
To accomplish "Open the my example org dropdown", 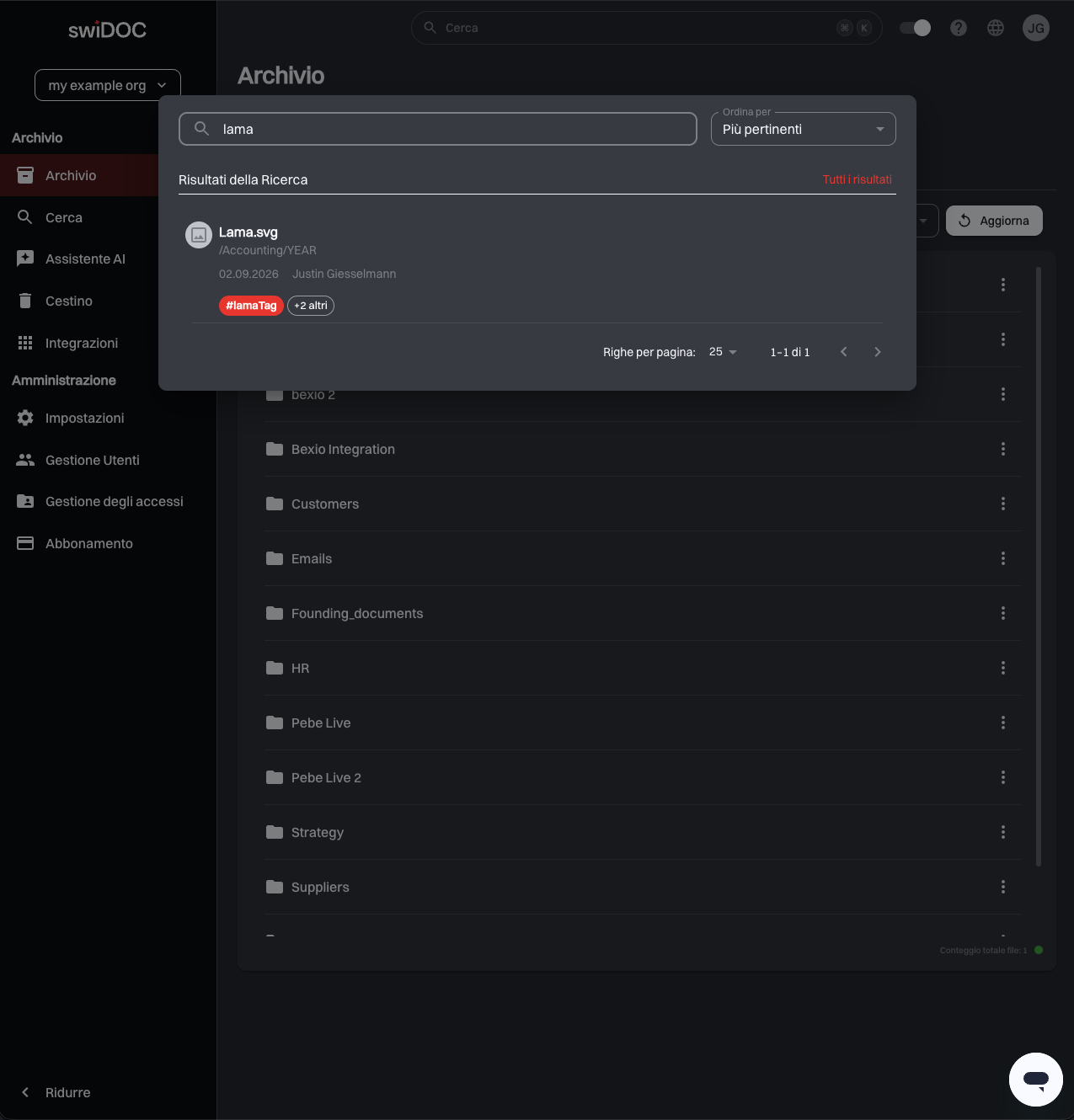I will [x=108, y=85].
